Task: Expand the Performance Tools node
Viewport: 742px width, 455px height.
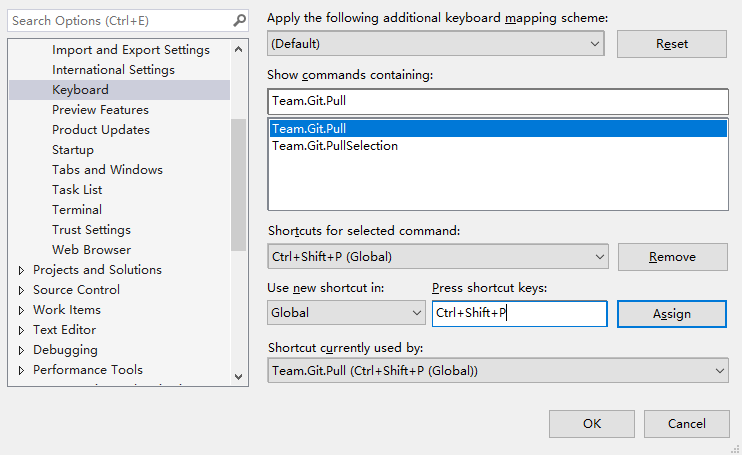Action: (21, 370)
